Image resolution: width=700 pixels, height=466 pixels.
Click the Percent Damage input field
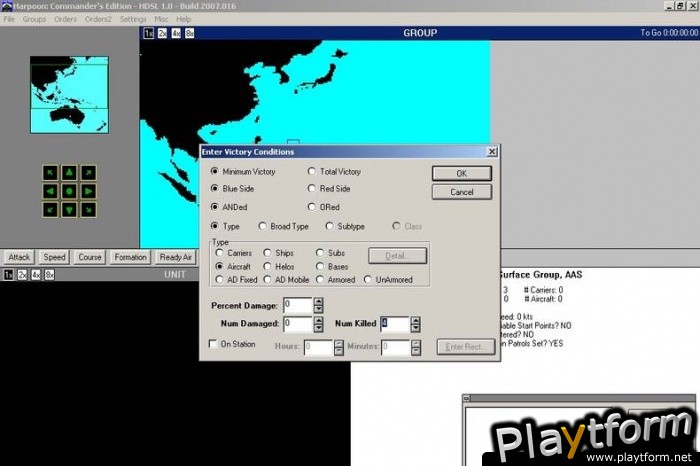[298, 305]
